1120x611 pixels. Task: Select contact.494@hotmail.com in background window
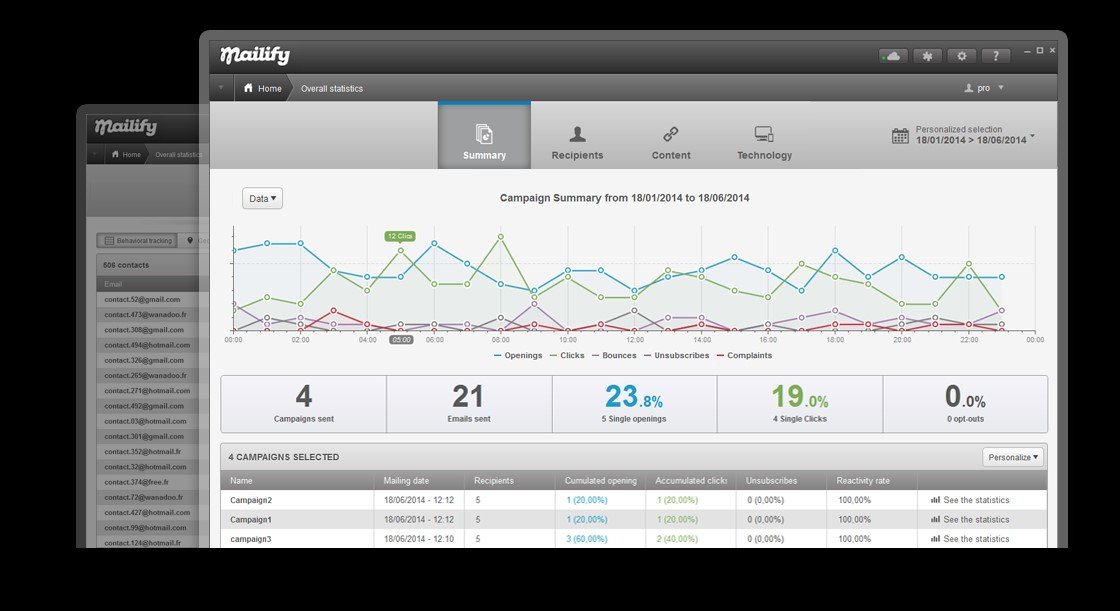pos(147,345)
